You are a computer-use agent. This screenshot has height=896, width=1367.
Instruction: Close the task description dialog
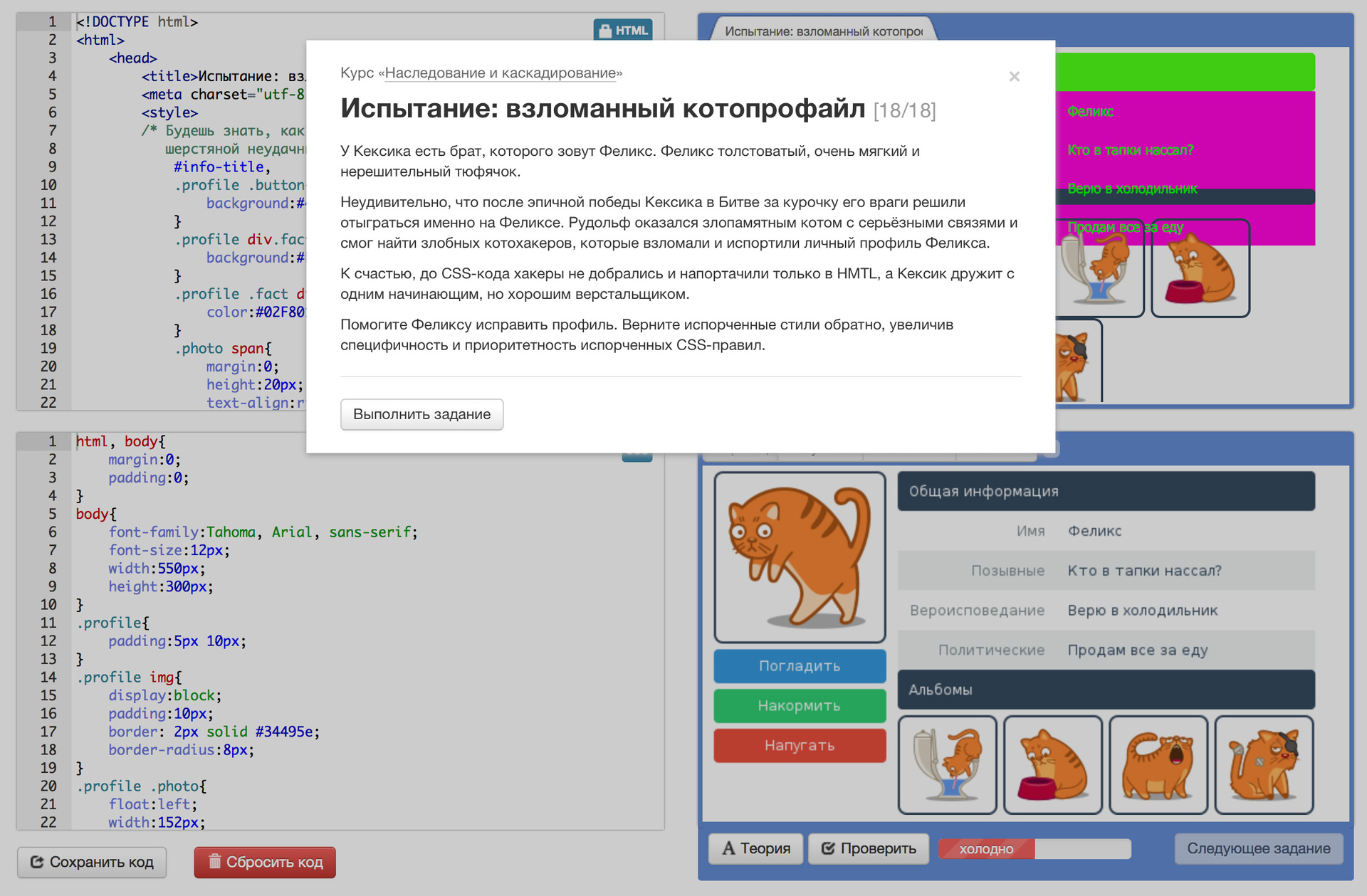[1014, 76]
